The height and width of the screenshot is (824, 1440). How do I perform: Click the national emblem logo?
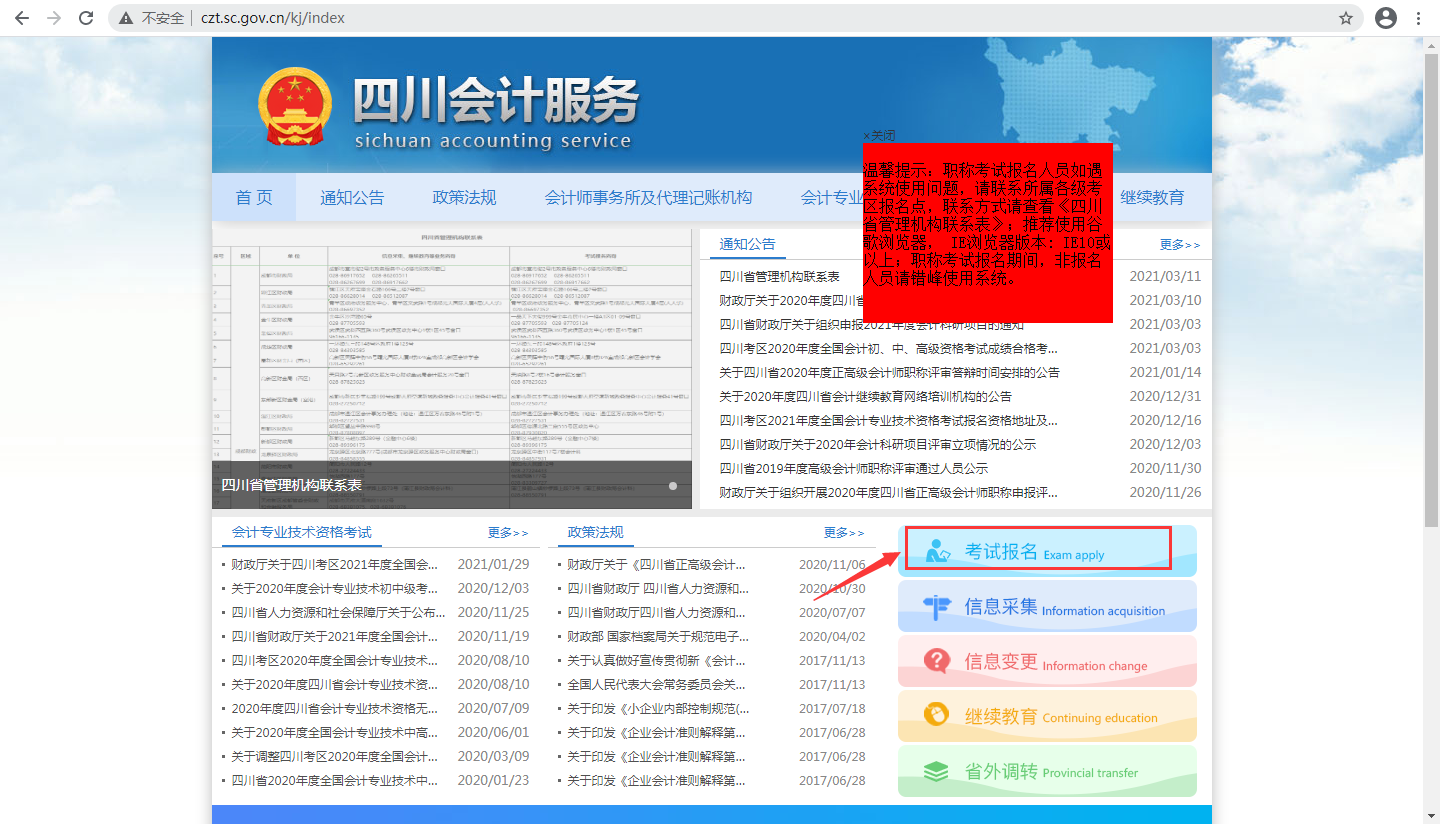pyautogui.click(x=294, y=108)
